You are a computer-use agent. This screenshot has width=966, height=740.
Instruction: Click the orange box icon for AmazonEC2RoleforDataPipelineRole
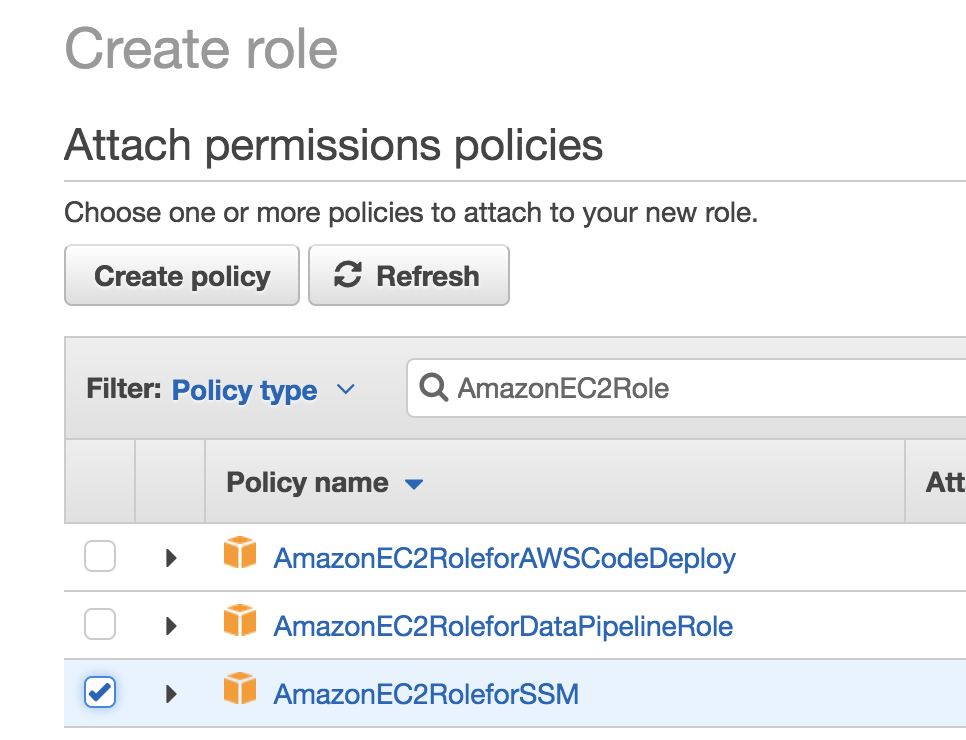pos(240,624)
